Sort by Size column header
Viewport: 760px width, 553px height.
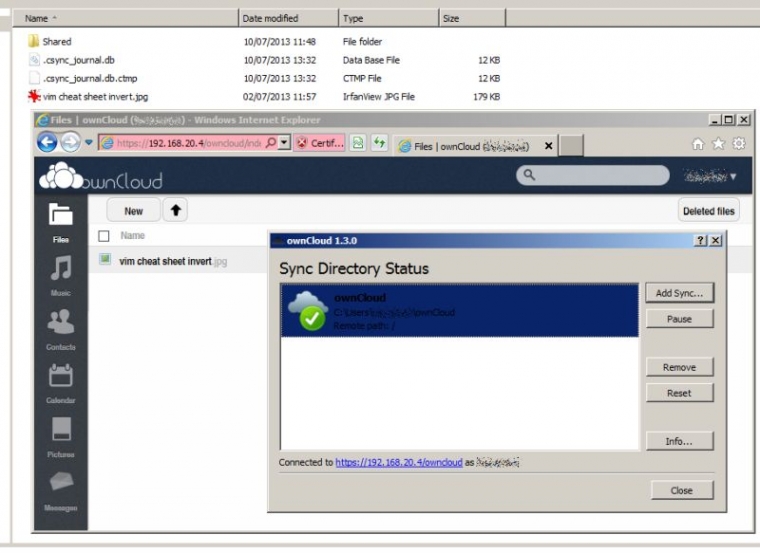[472, 18]
